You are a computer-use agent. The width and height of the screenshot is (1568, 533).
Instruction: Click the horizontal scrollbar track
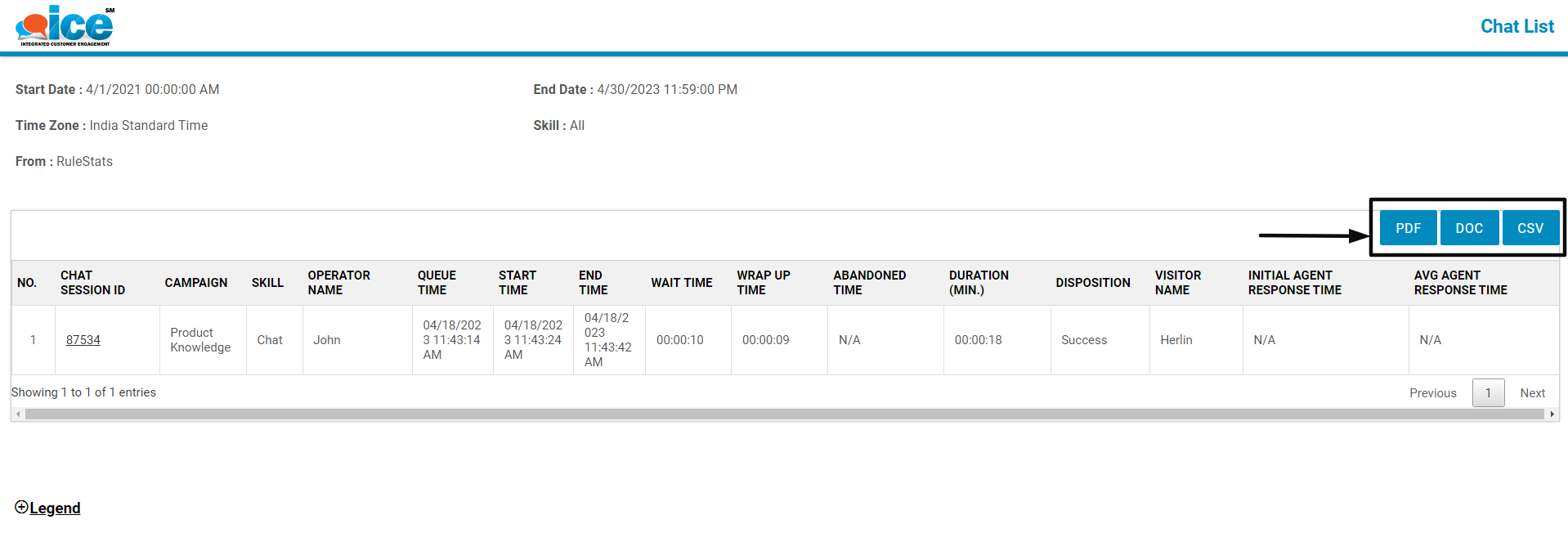coord(785,414)
